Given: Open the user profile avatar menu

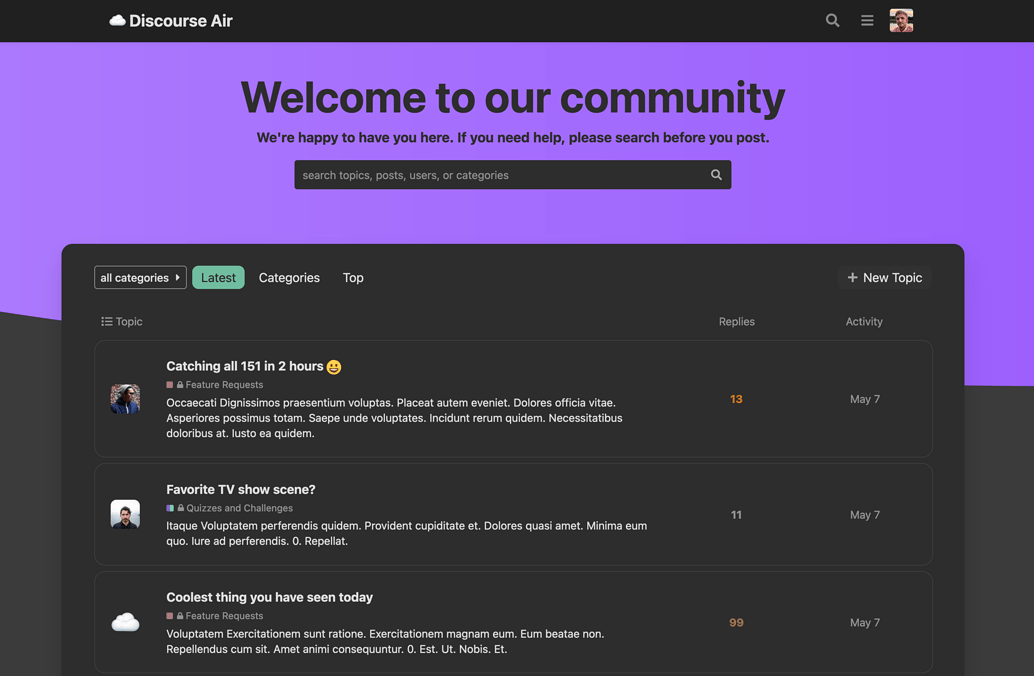Looking at the screenshot, I should pyautogui.click(x=901, y=21).
